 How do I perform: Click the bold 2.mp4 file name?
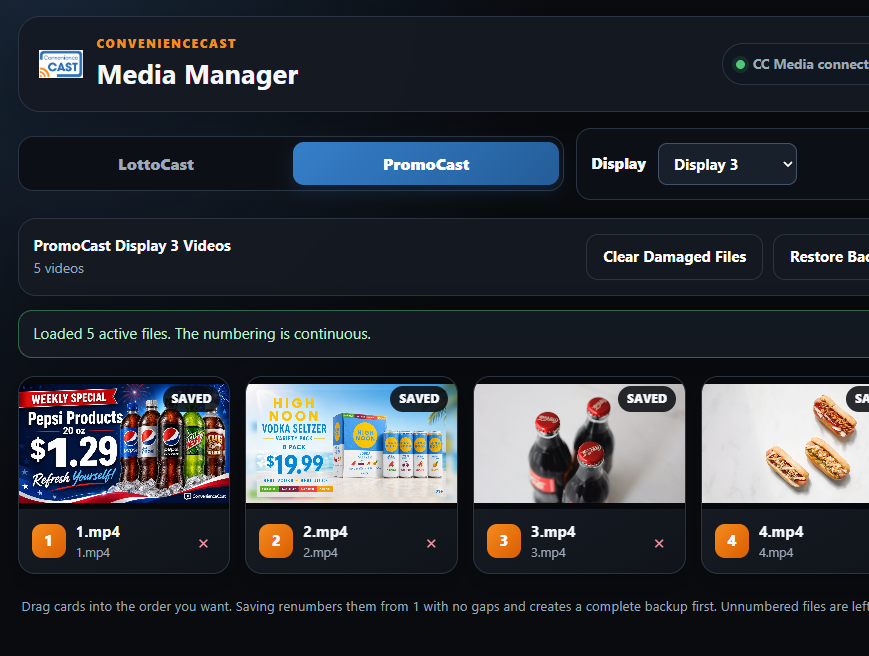tap(325, 532)
